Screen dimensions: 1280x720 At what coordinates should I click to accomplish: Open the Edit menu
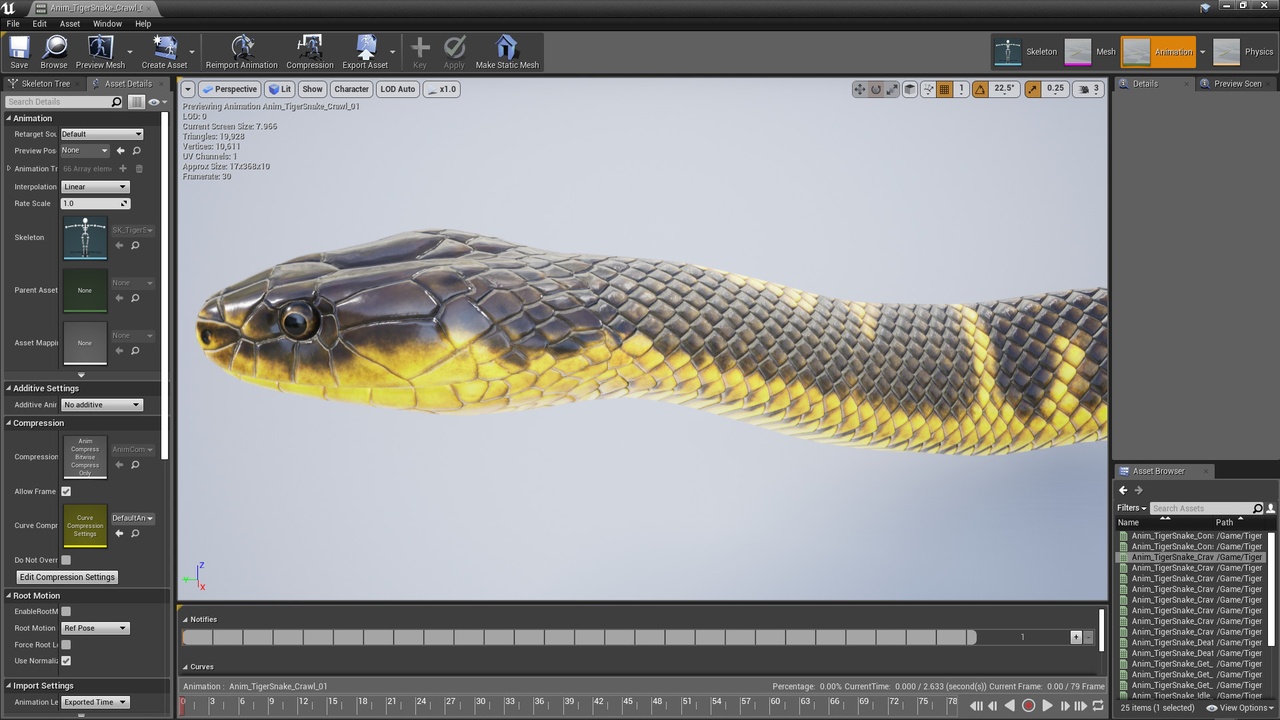(40, 23)
